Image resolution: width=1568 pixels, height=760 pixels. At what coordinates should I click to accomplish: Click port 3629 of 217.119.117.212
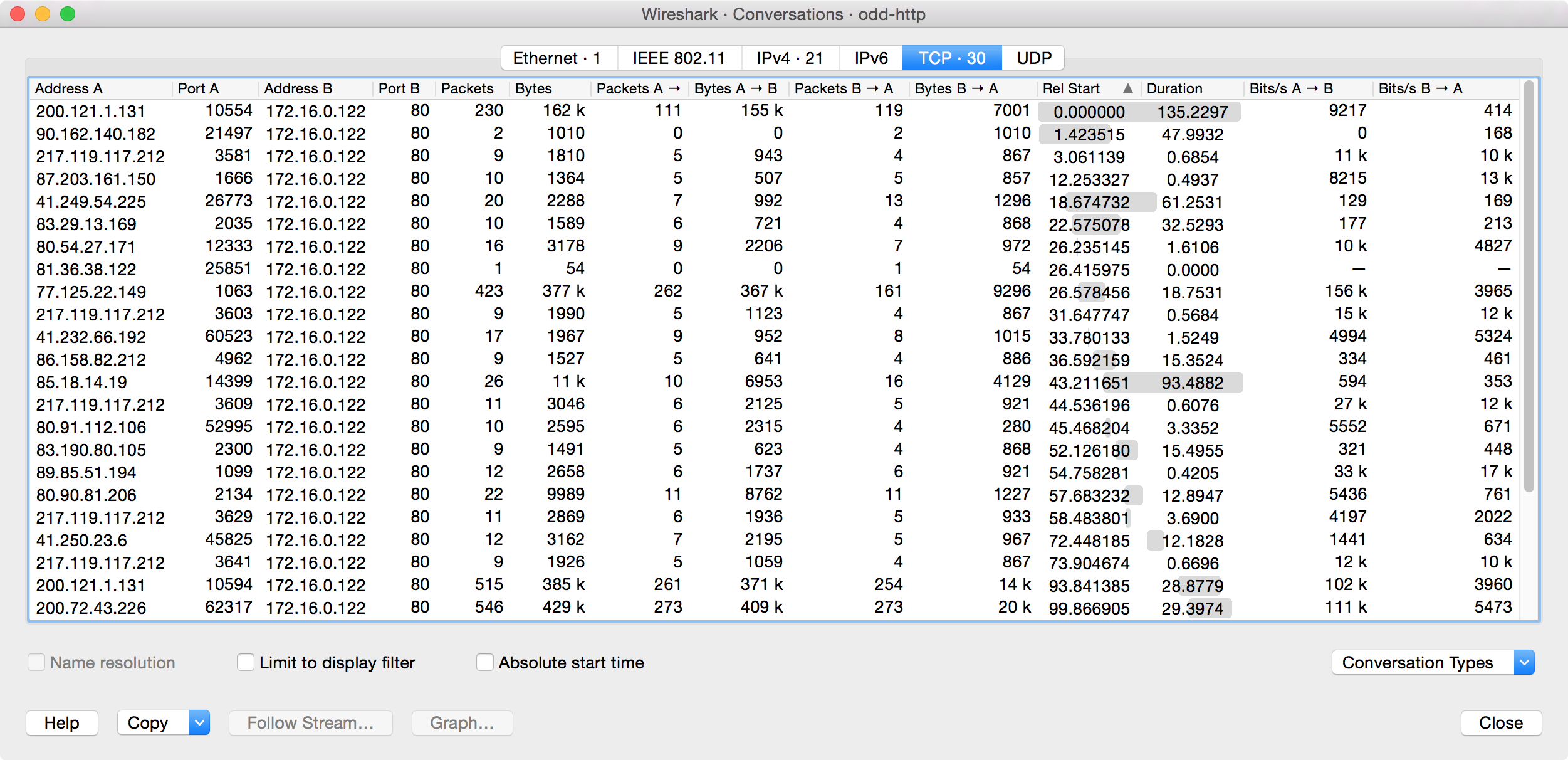233,517
